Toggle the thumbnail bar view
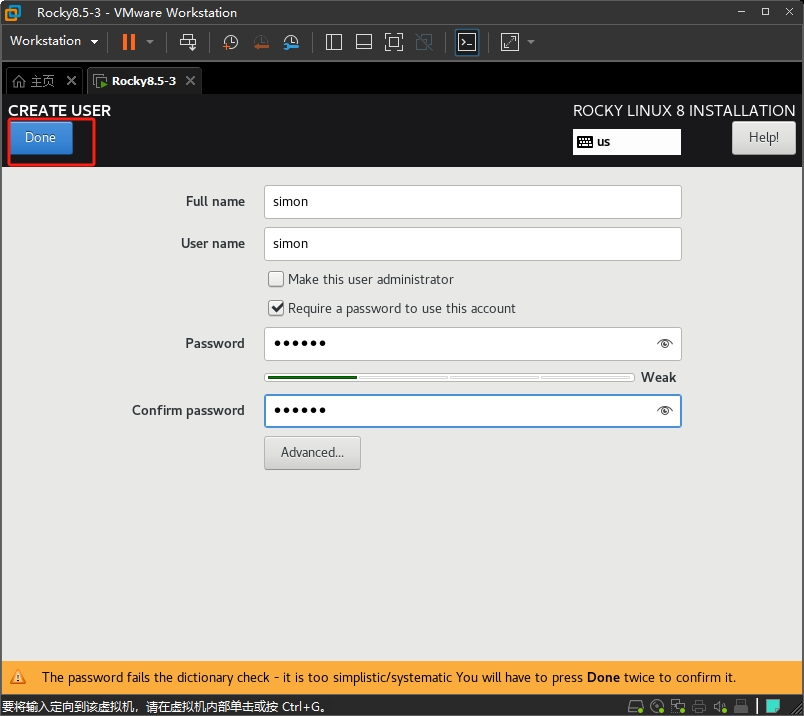 pos(364,42)
